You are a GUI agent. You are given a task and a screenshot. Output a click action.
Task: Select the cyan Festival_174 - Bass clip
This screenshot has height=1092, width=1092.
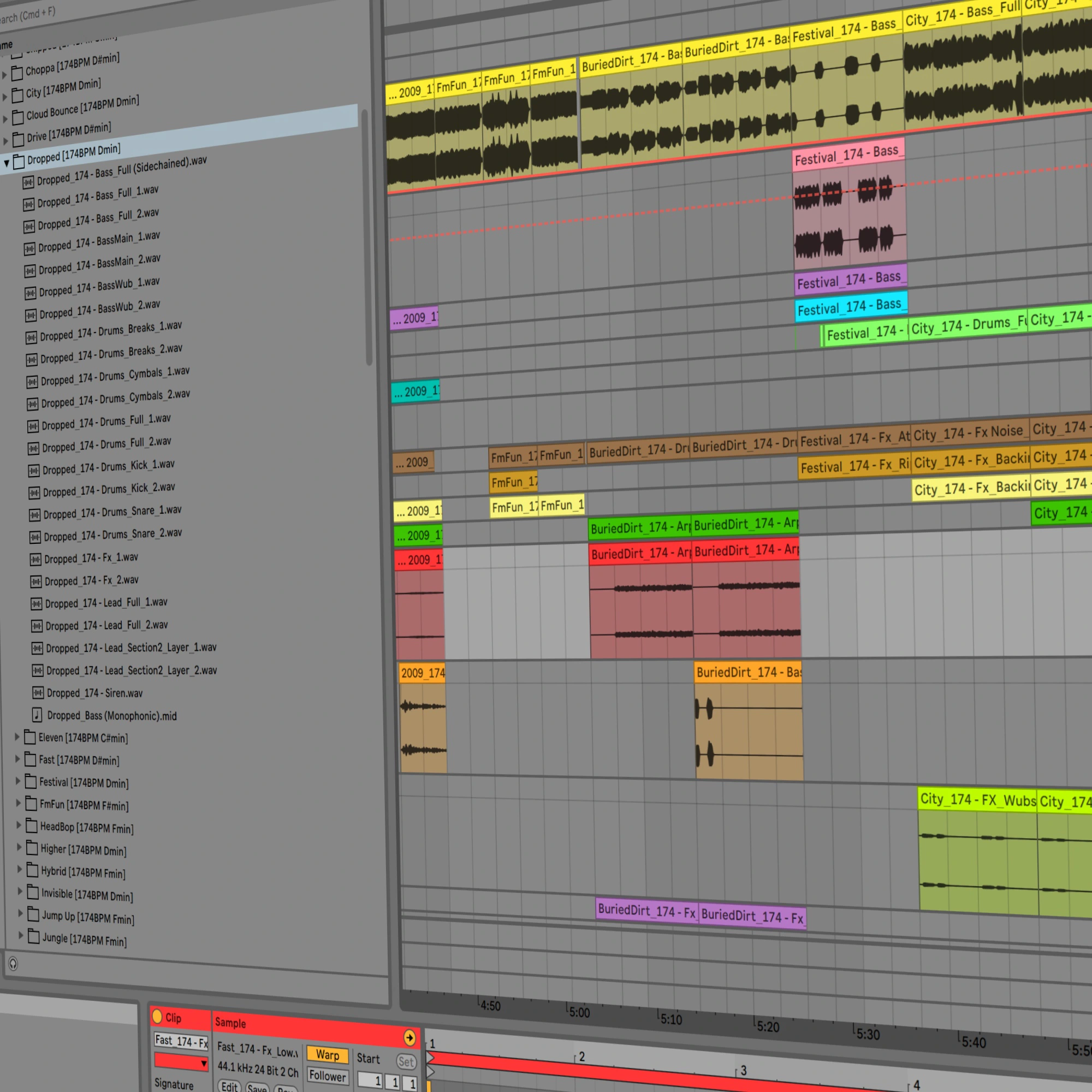(x=851, y=307)
